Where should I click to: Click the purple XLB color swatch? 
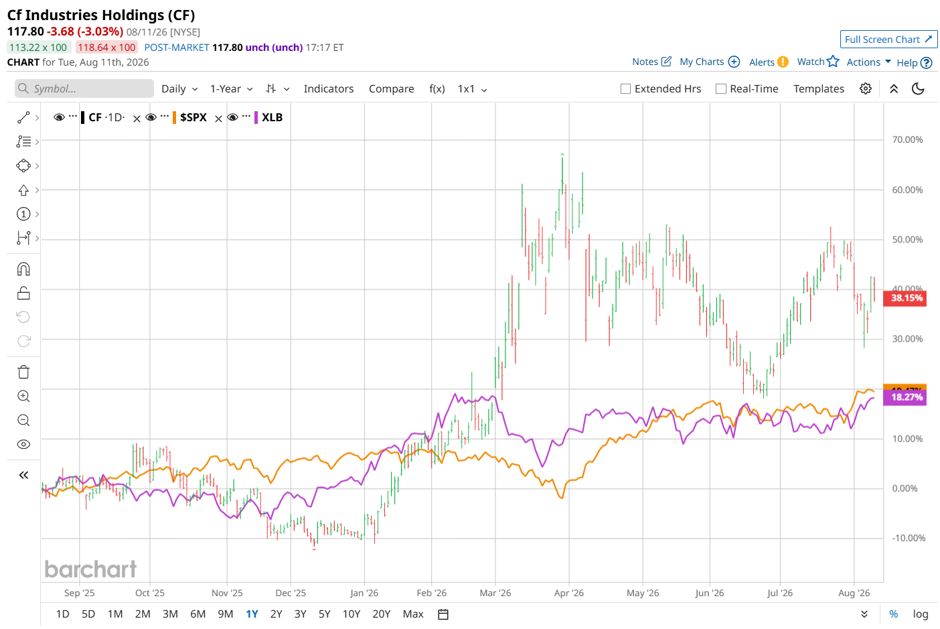256,118
